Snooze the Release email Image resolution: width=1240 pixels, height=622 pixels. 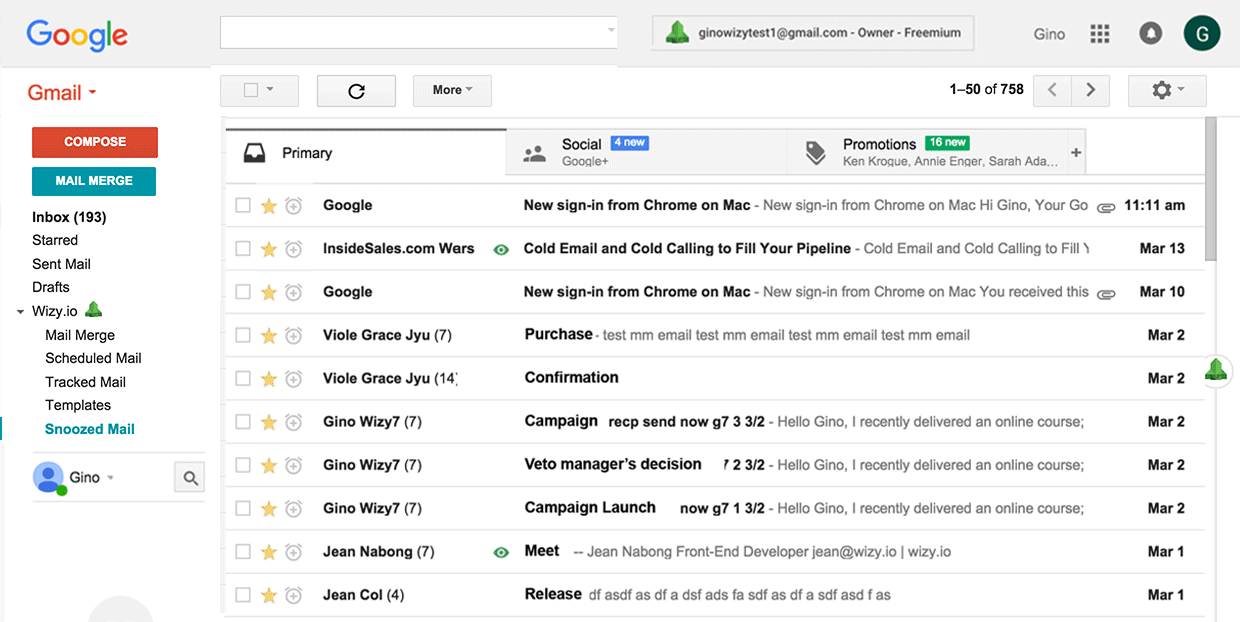293,596
